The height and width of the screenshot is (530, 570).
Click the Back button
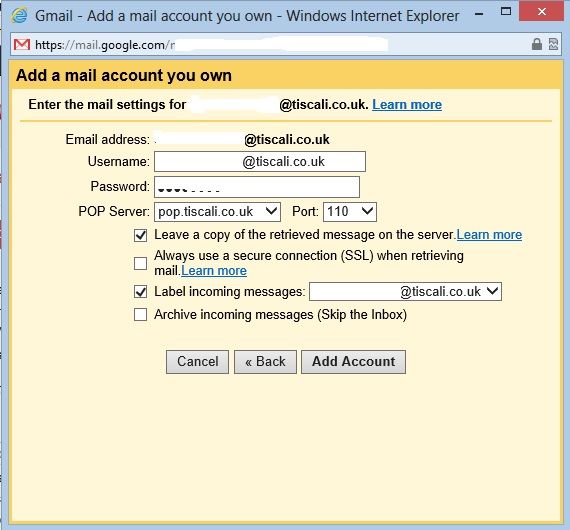tap(265, 362)
